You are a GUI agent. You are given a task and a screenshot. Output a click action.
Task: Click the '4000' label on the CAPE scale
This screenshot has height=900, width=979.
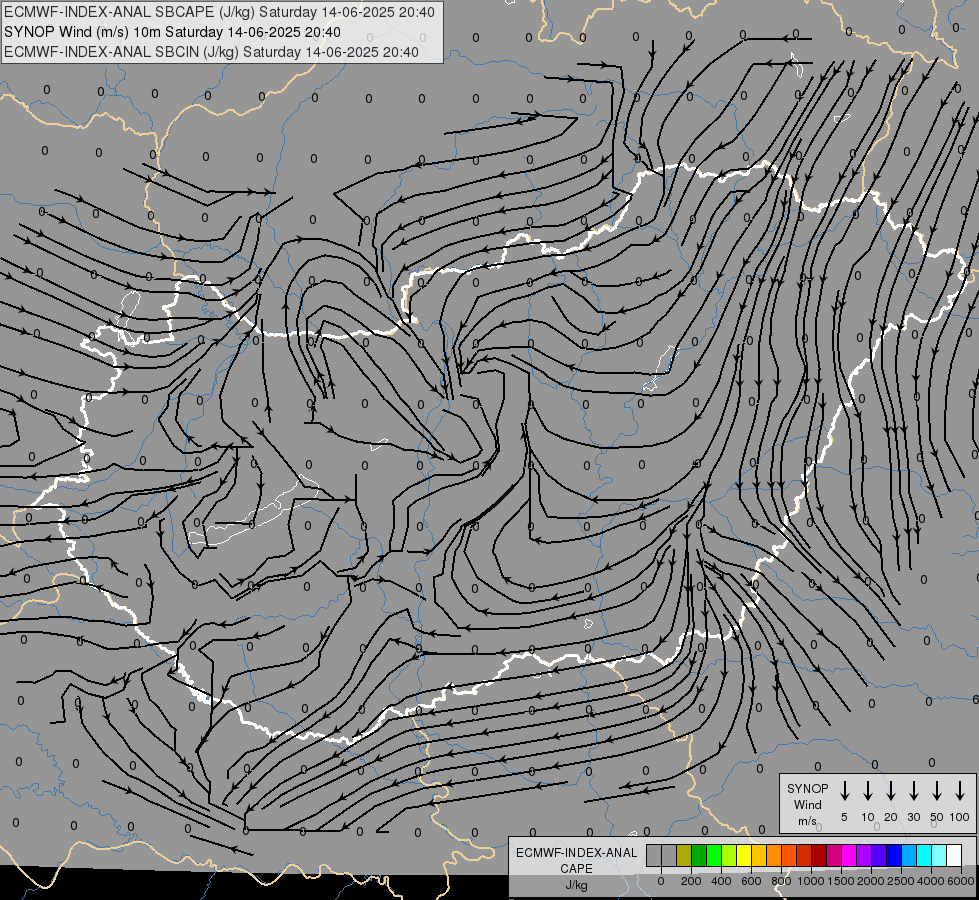(931, 881)
